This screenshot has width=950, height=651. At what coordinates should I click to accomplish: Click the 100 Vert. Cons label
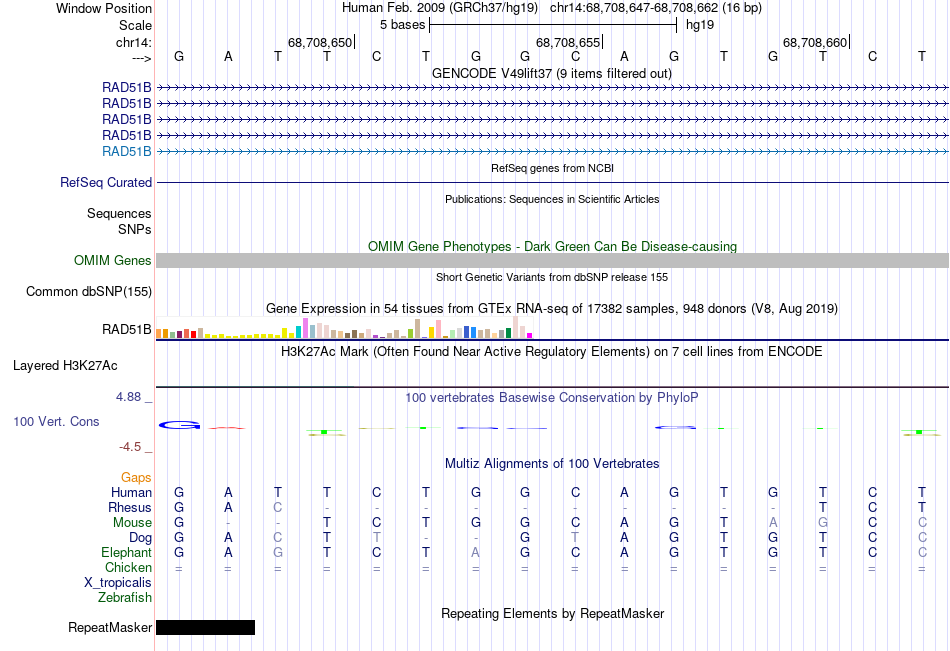tap(56, 421)
